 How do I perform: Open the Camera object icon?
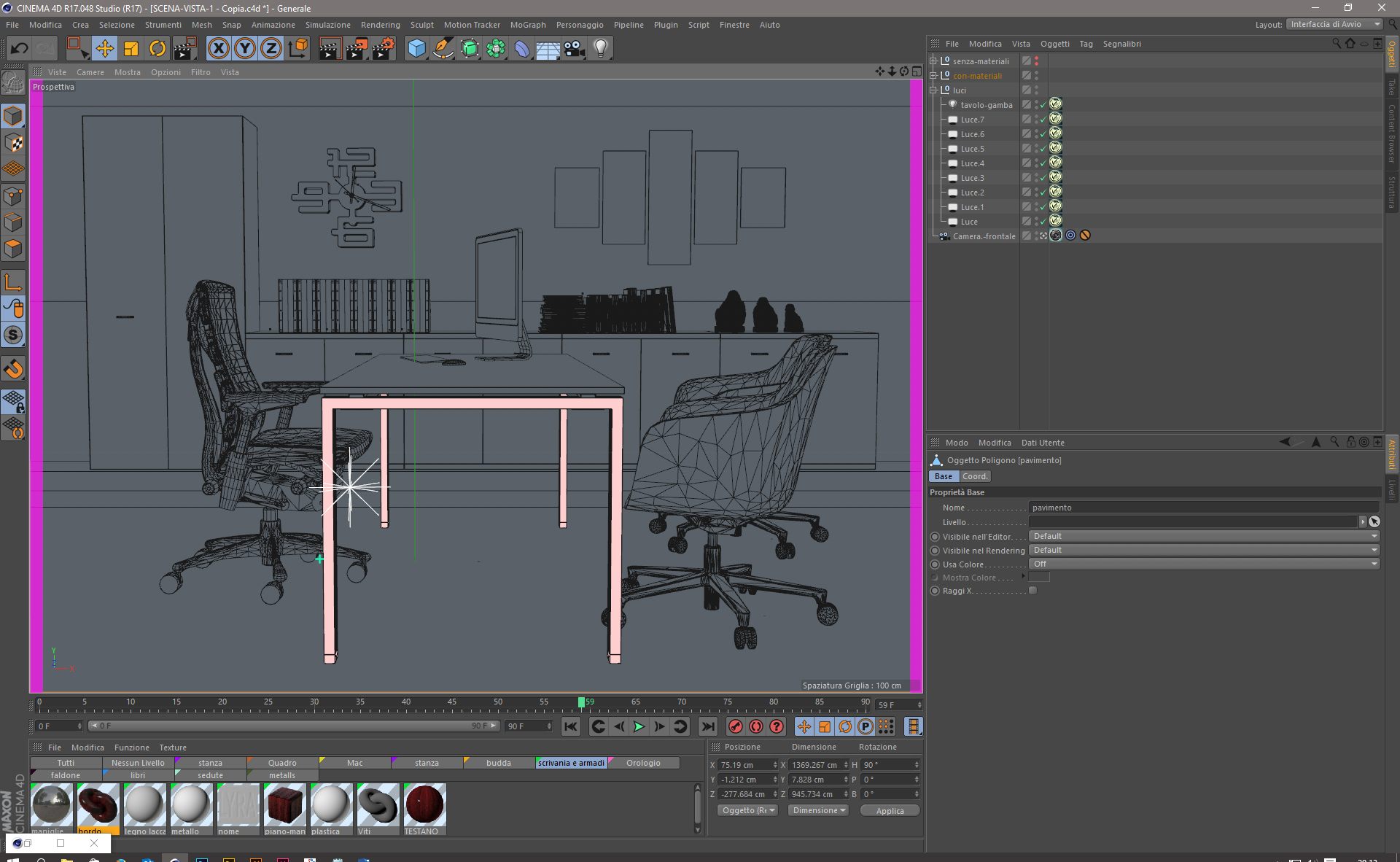pyautogui.click(x=574, y=49)
